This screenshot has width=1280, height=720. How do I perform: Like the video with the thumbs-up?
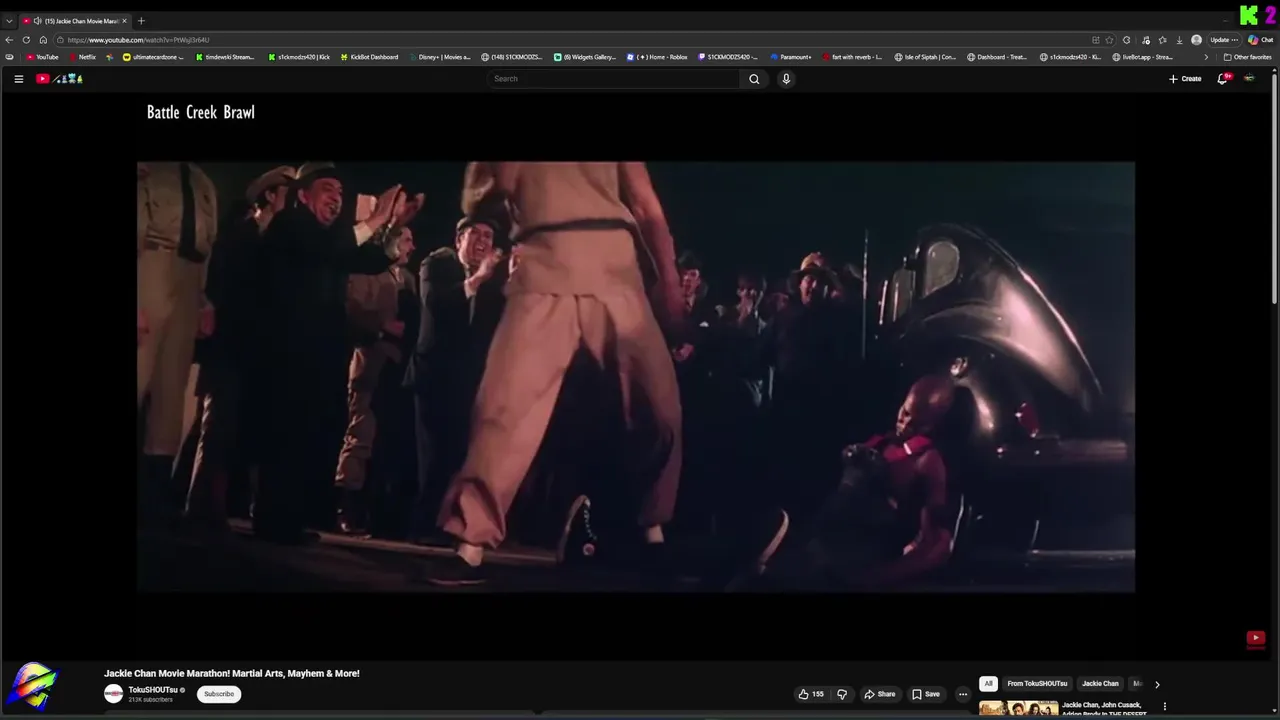tap(811, 694)
